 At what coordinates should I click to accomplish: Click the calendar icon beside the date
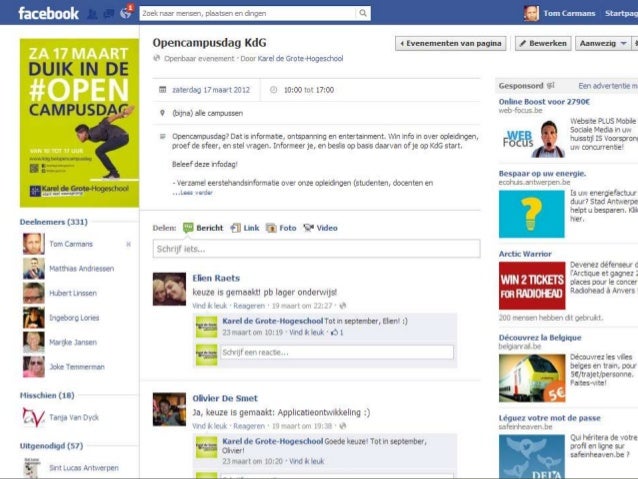162,90
